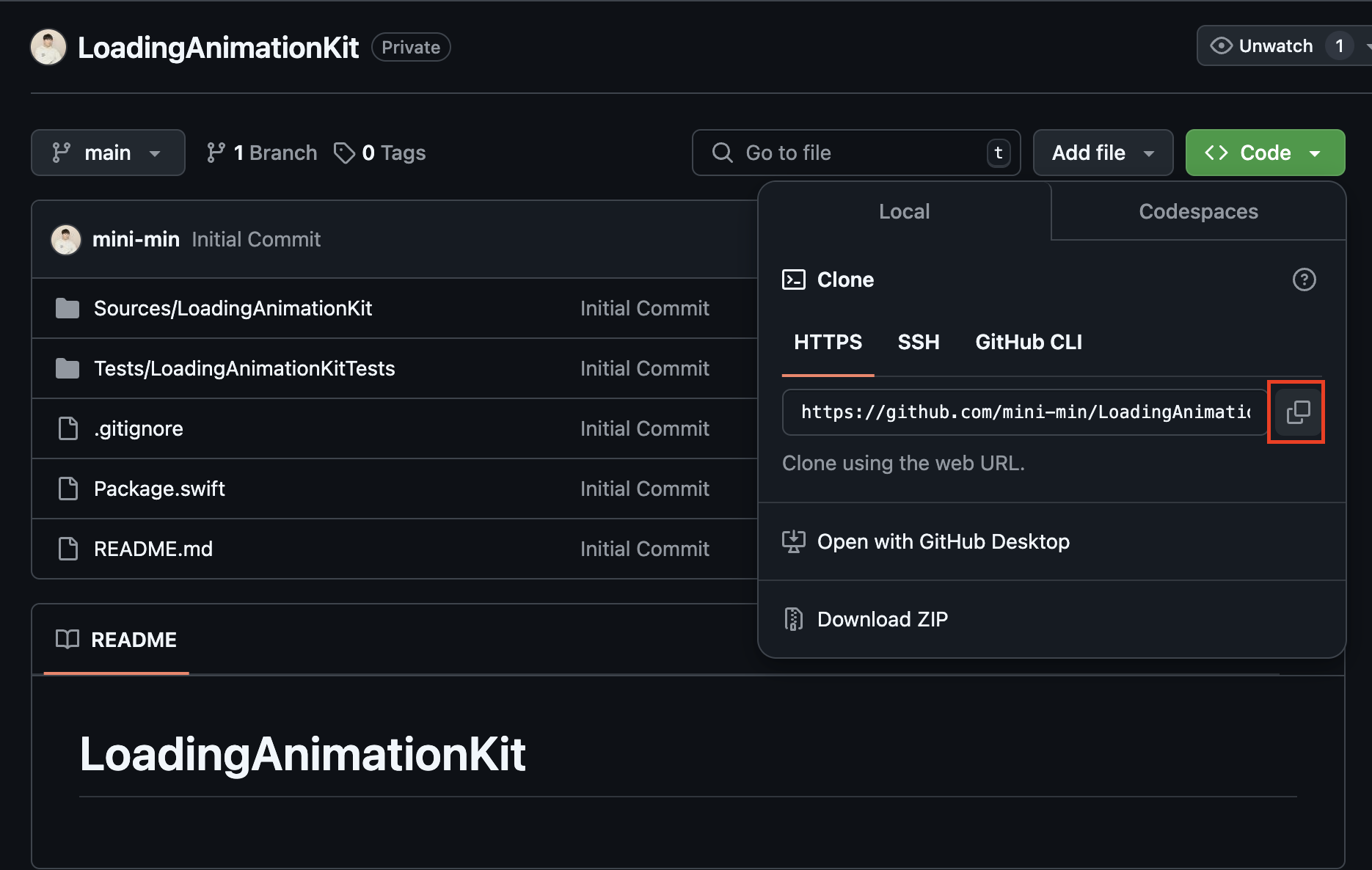Viewport: 1372px width, 870px height.
Task: Click the t keyboard shortcut hint
Action: click(999, 153)
